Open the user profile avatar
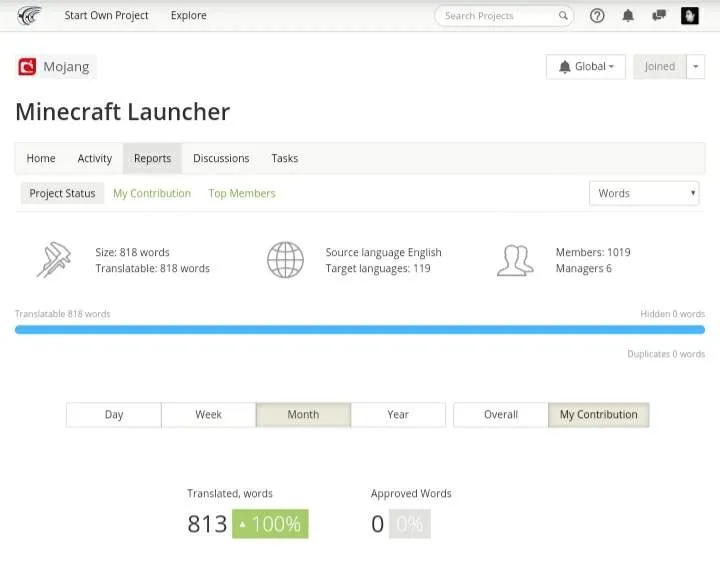This screenshot has width=720, height=561. (689, 16)
